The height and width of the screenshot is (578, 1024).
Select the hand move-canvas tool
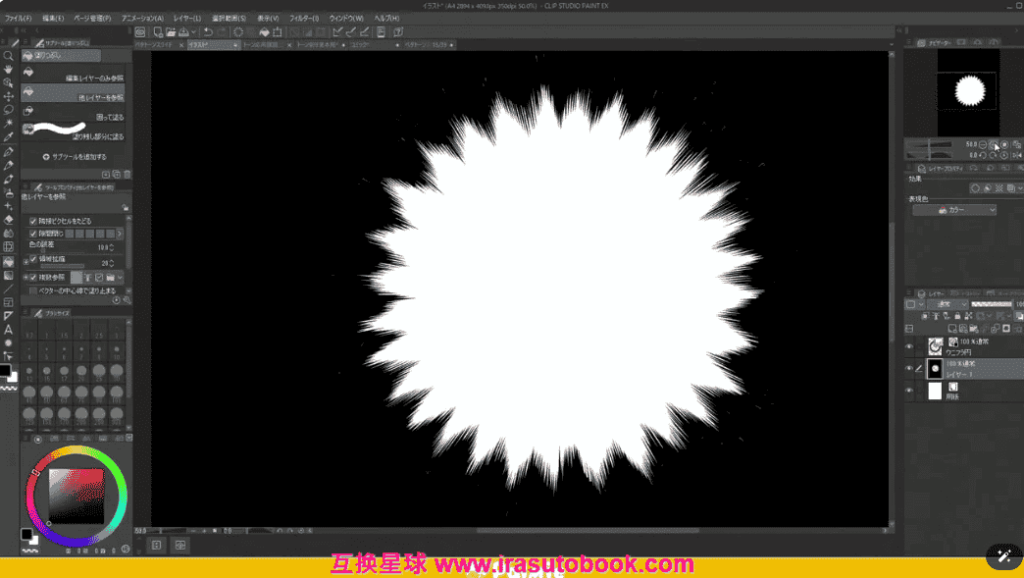[8, 69]
